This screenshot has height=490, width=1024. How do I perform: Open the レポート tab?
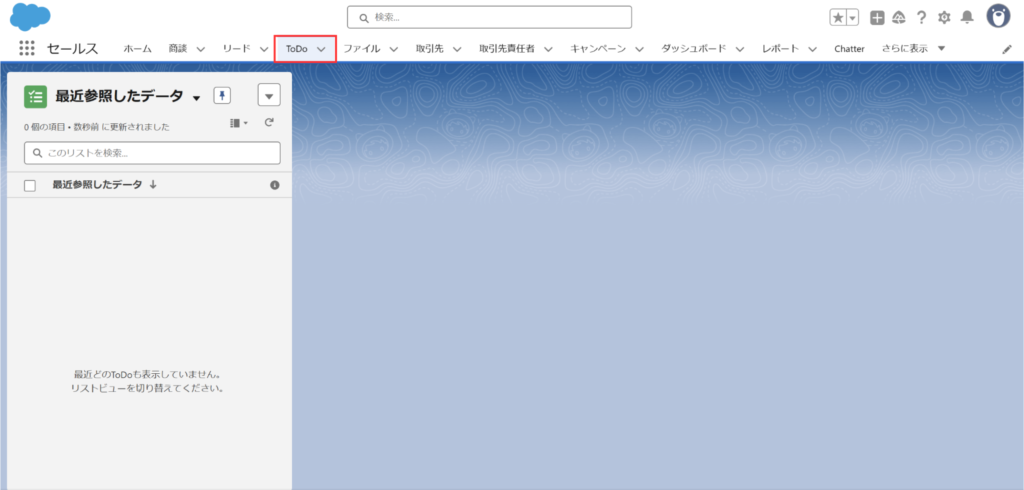tap(780, 48)
